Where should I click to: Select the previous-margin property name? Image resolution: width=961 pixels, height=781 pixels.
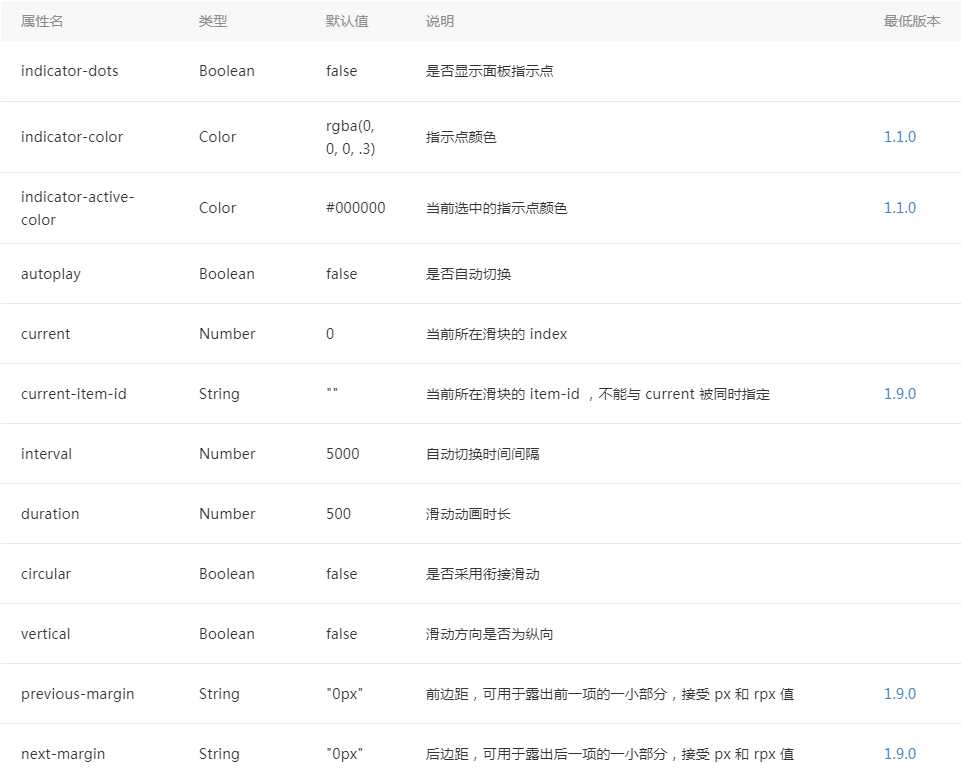click(x=77, y=695)
